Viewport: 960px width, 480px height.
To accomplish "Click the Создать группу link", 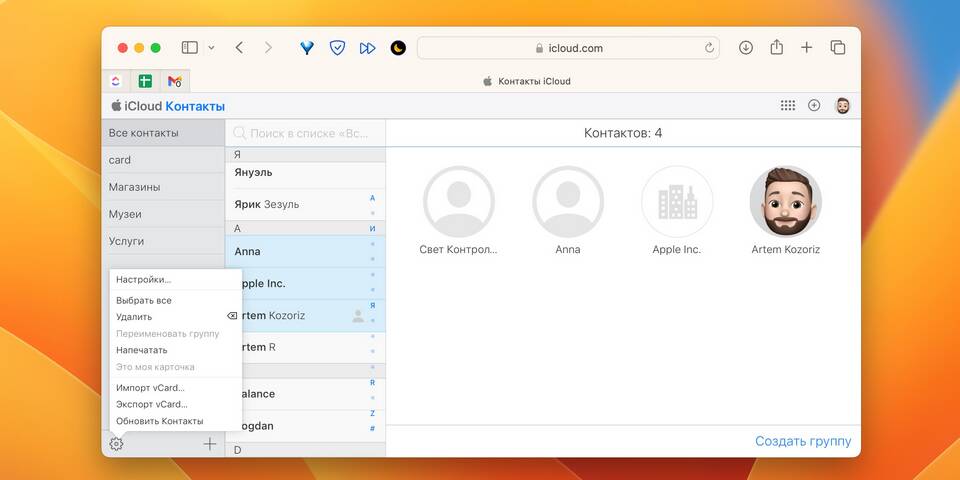I will pos(803,441).
